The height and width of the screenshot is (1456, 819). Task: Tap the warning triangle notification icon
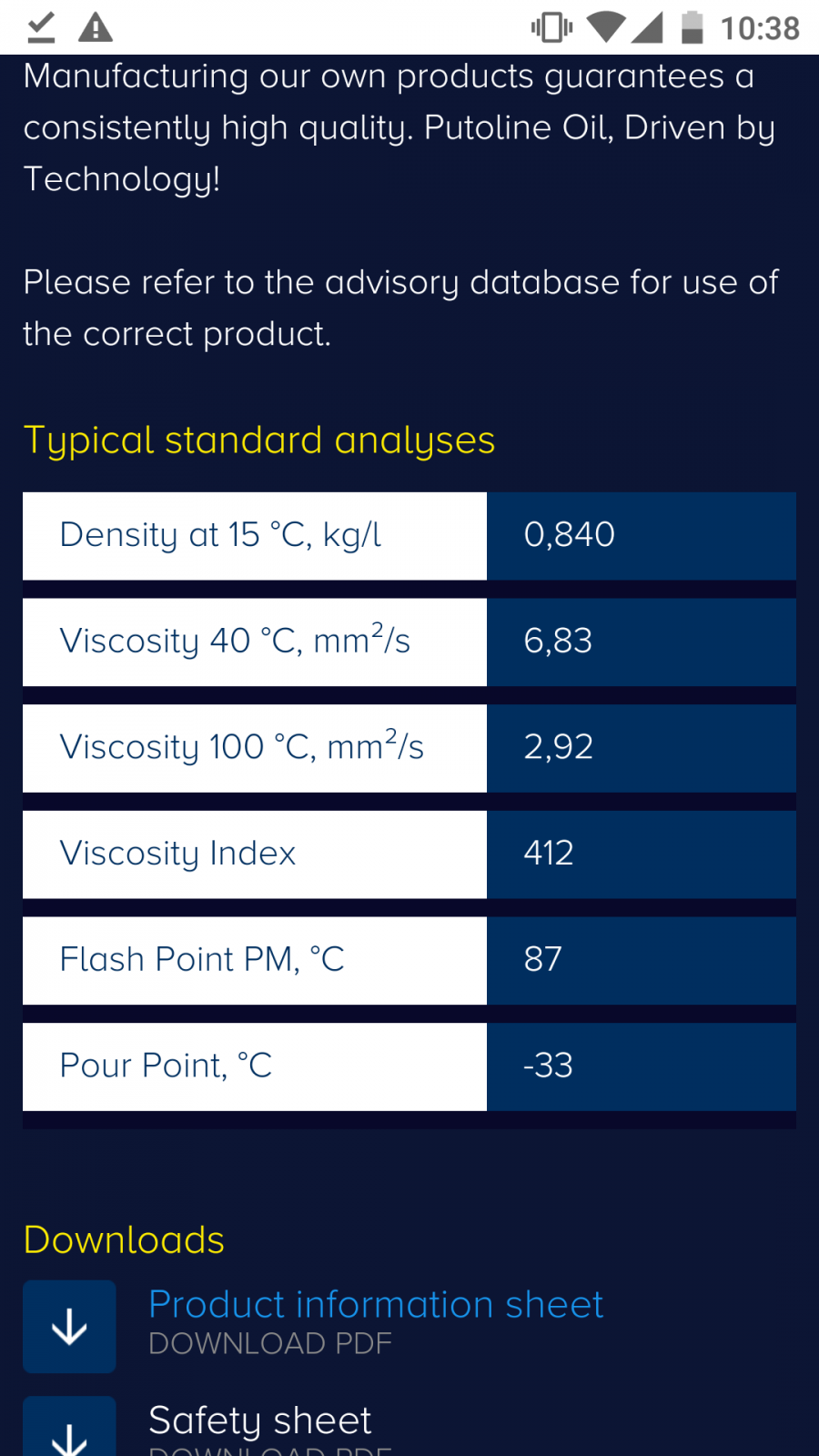click(x=96, y=27)
